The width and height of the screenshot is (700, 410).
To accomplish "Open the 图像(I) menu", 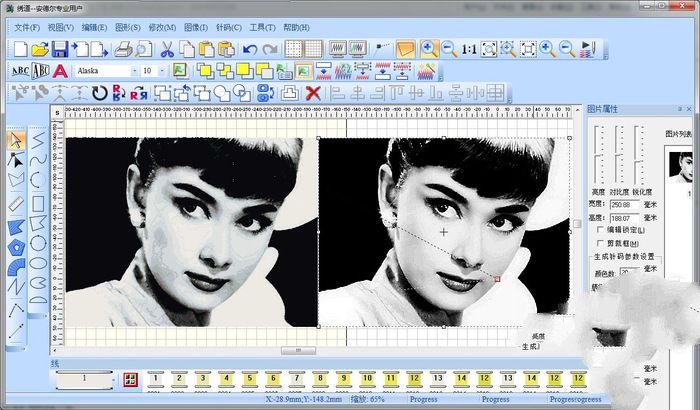I will tap(196, 28).
